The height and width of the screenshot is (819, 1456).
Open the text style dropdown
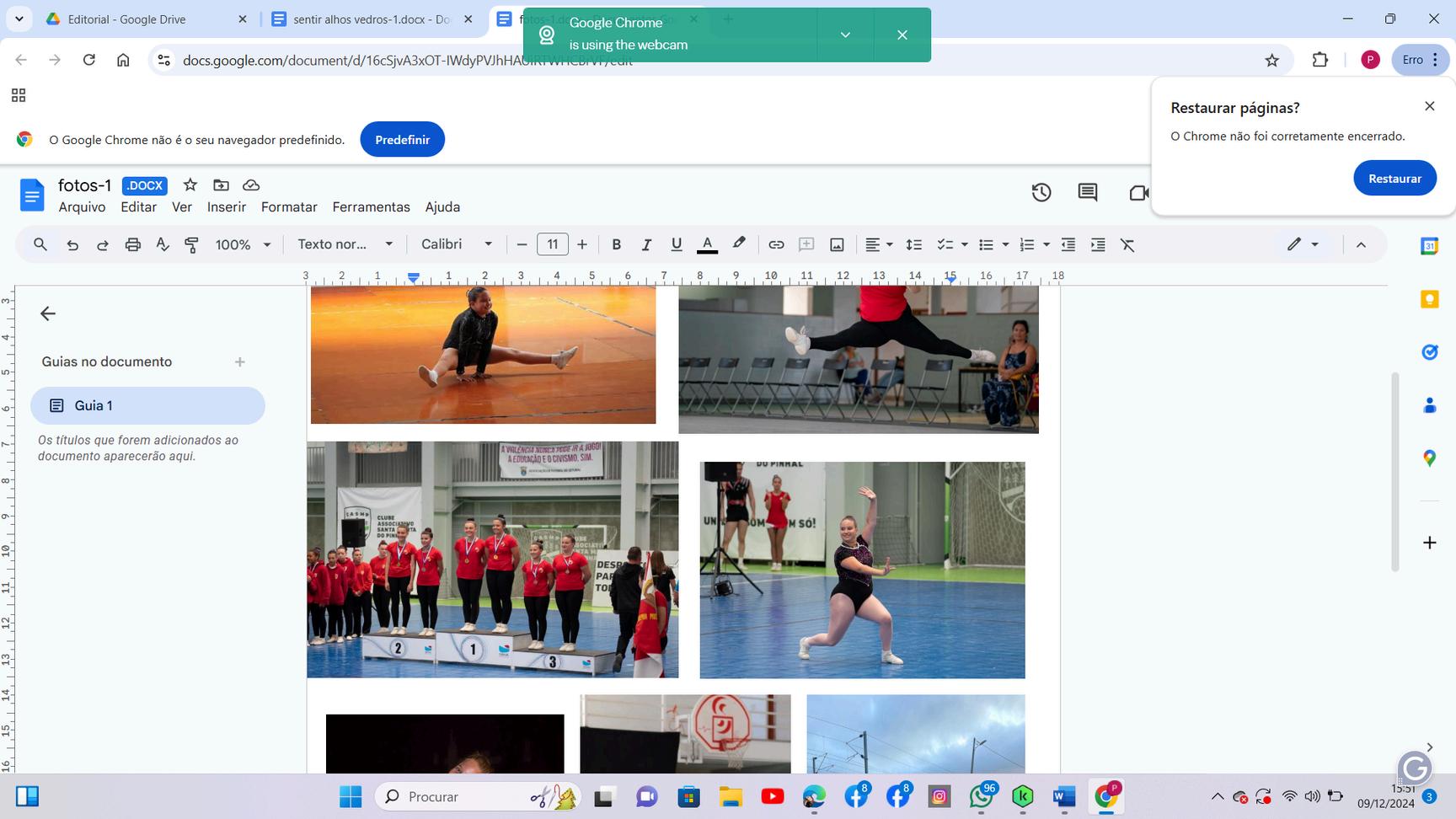[x=345, y=244]
